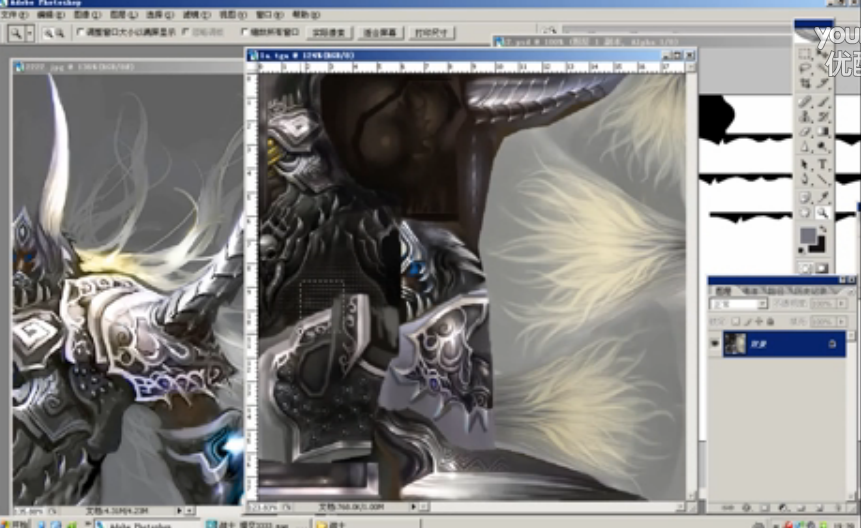Select the Clone Stamp tool
This screenshot has height=528, width=861.
[805, 116]
